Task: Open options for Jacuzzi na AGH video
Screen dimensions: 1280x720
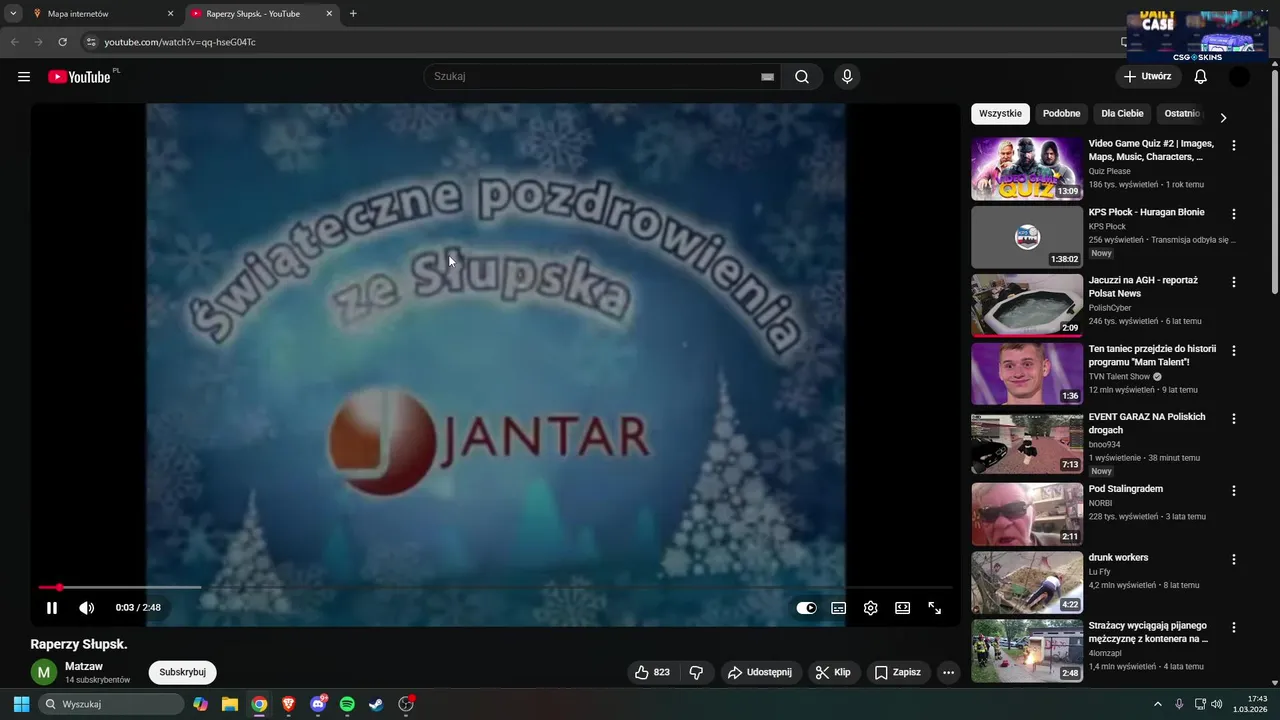Action: pyautogui.click(x=1234, y=282)
